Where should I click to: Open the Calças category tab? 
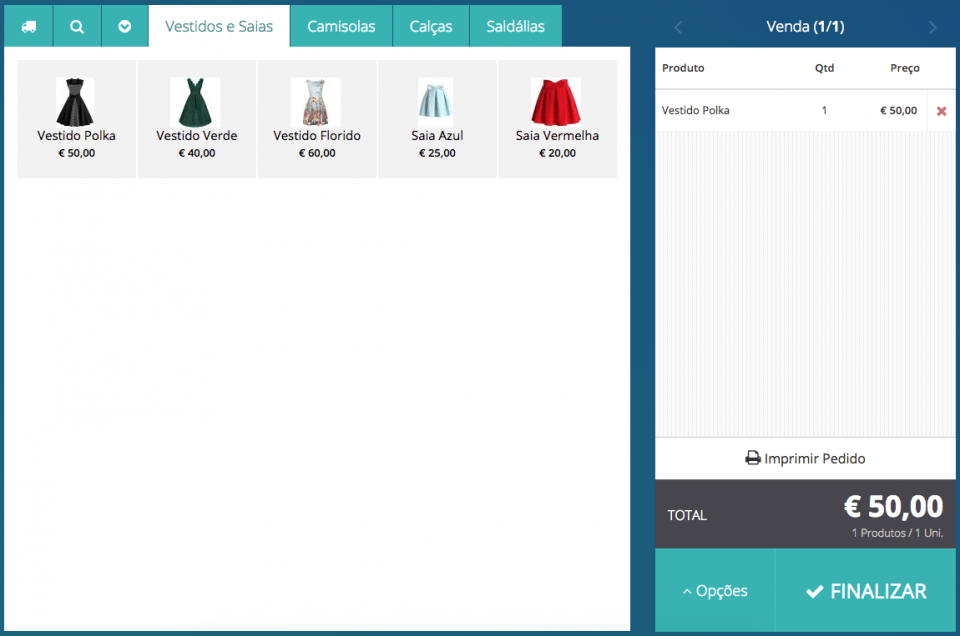point(430,27)
